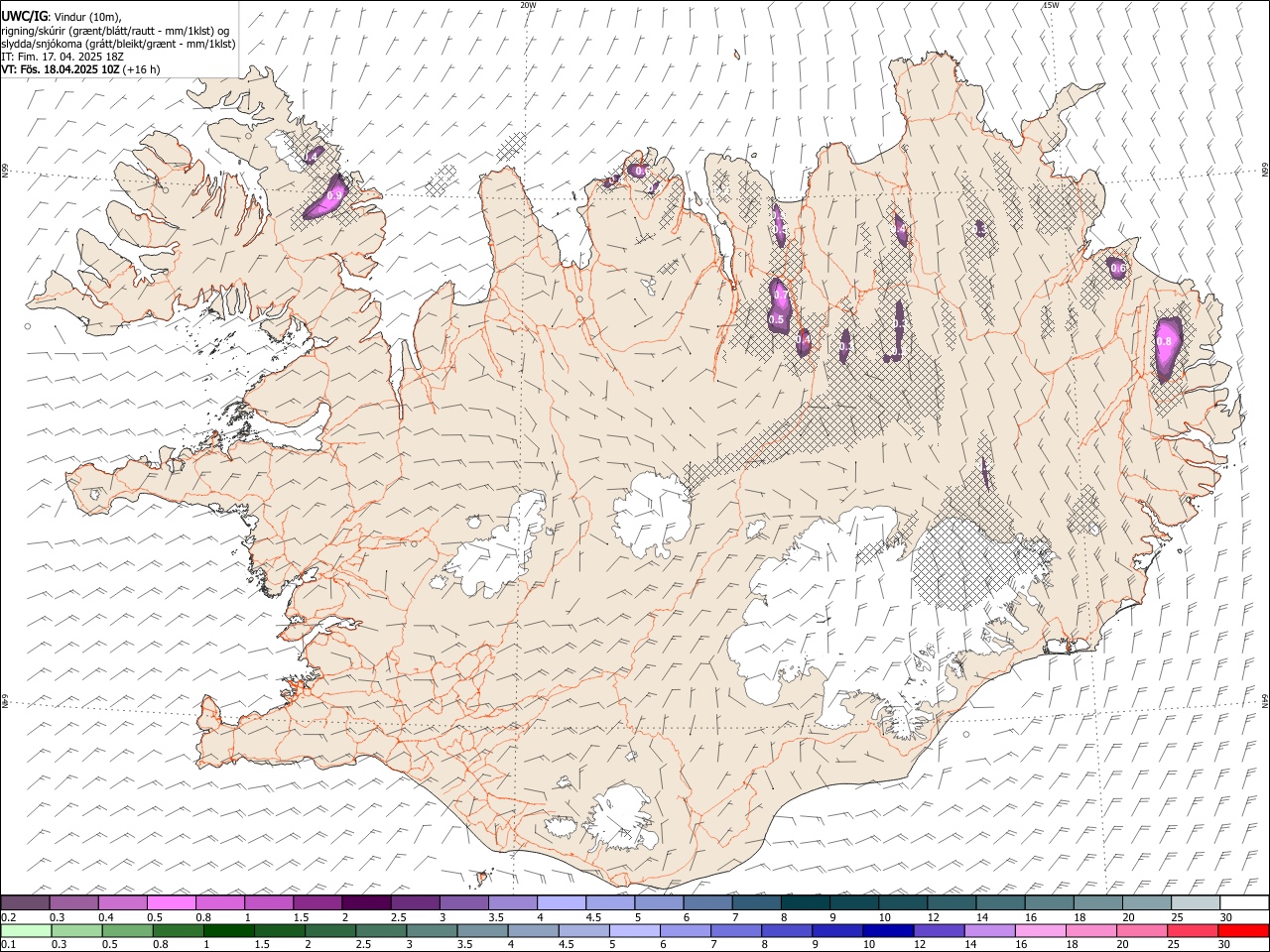The width and height of the screenshot is (1270, 952).
Task: Click the VT: Fös. 18.04.2025 10Z line
Action: click(61, 69)
